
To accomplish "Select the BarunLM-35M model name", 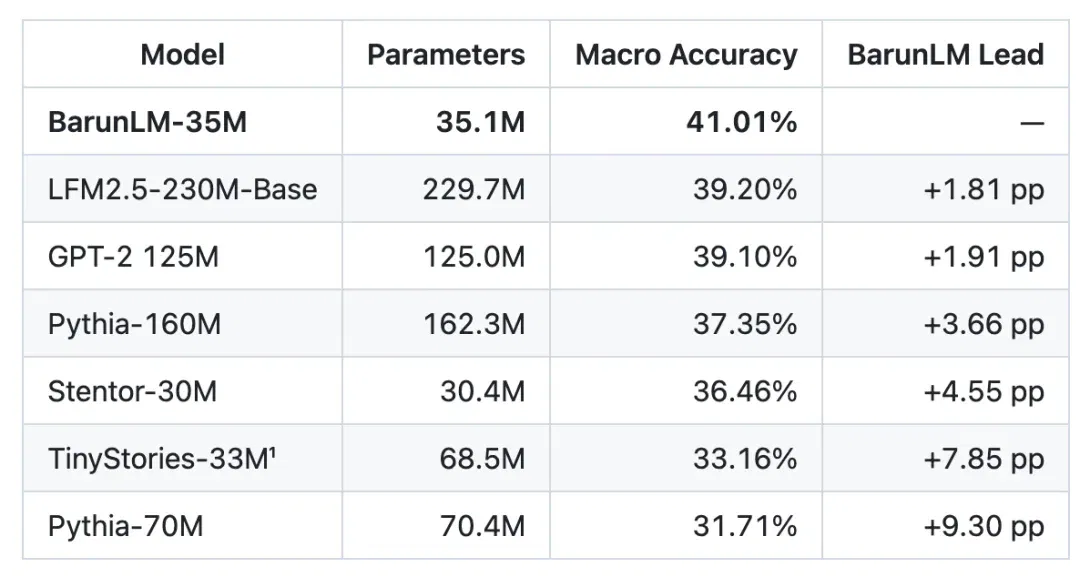I will click(147, 122).
